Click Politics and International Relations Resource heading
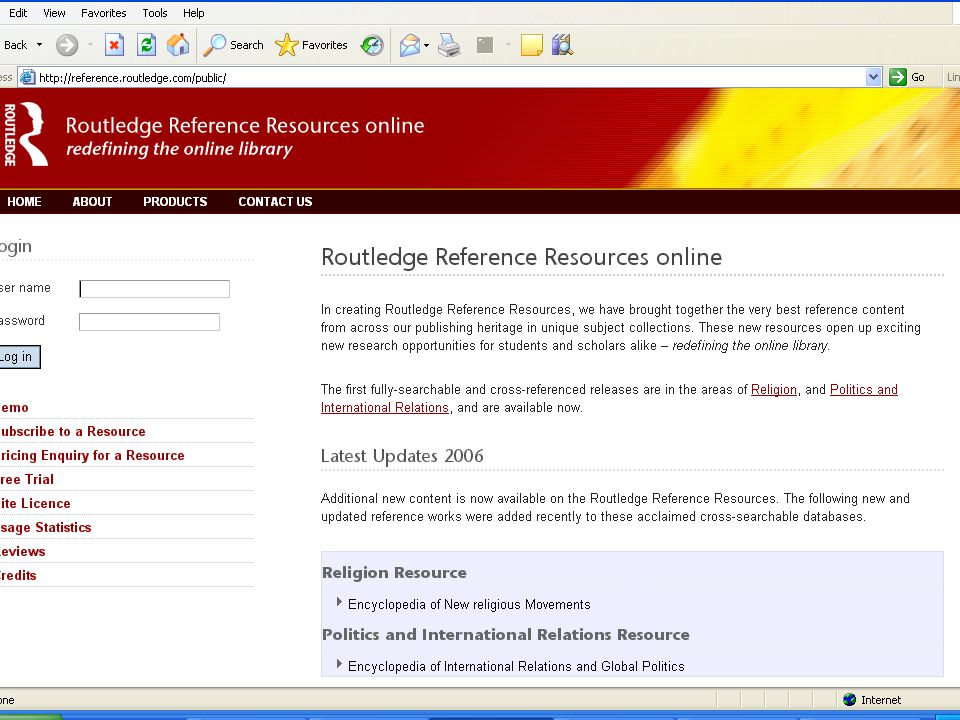The image size is (960, 720). point(506,635)
